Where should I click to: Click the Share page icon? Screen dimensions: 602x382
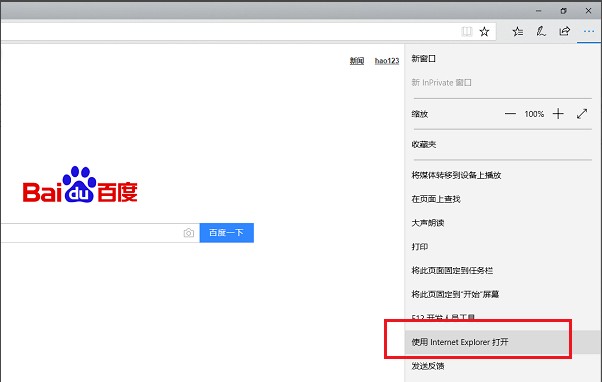pos(564,31)
